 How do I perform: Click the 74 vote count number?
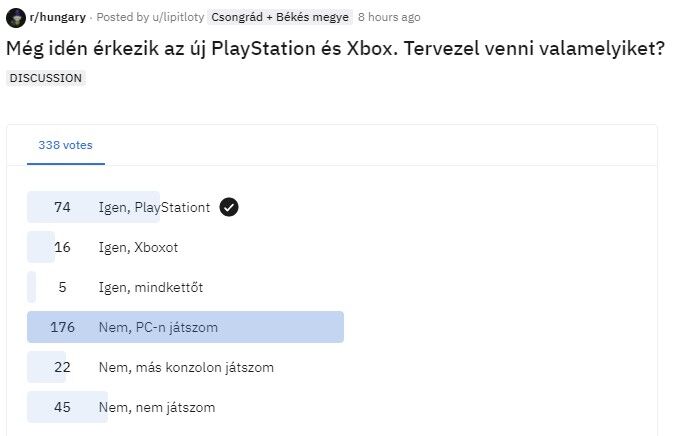point(62,207)
